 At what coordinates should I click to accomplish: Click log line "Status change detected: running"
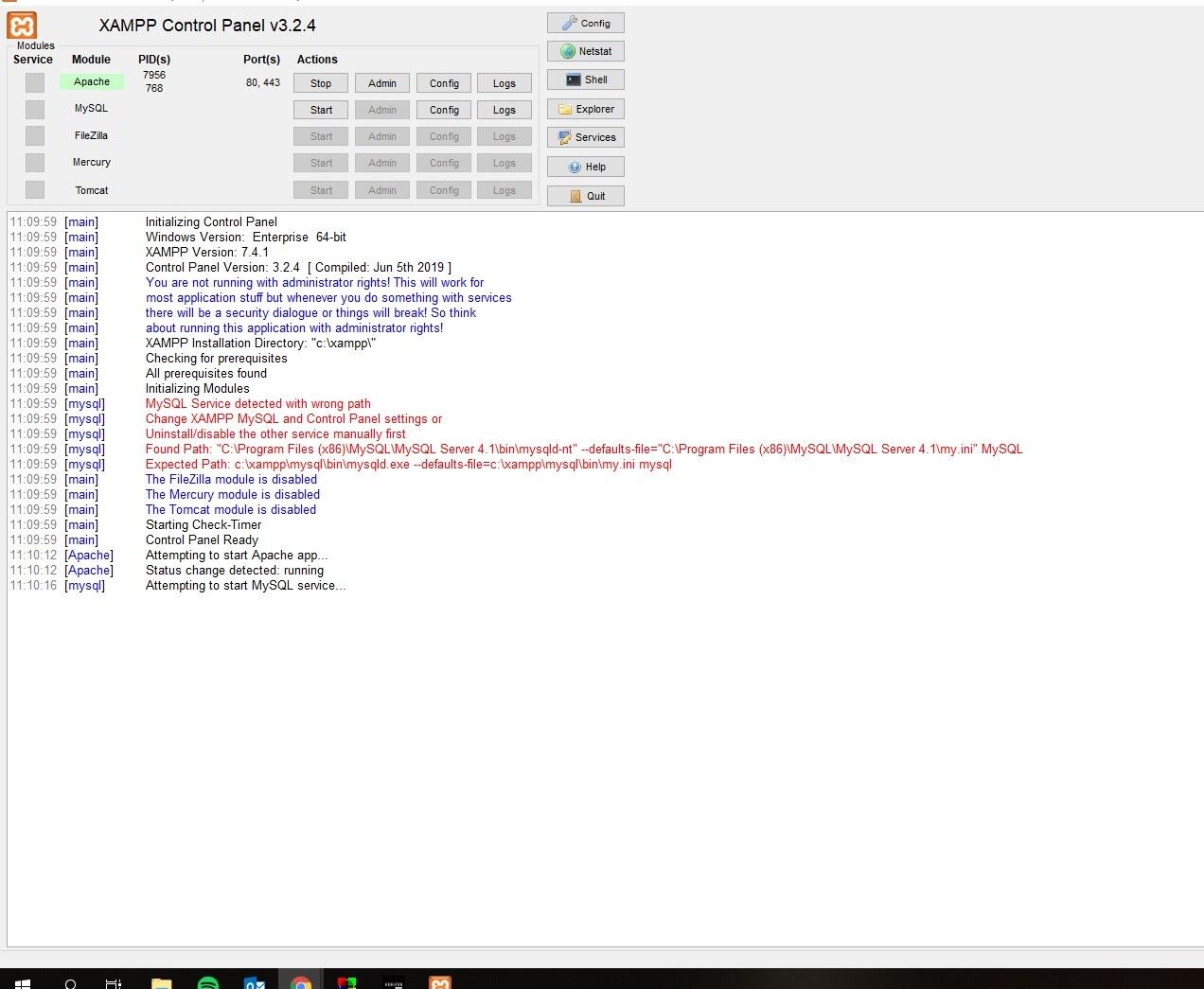pos(235,570)
